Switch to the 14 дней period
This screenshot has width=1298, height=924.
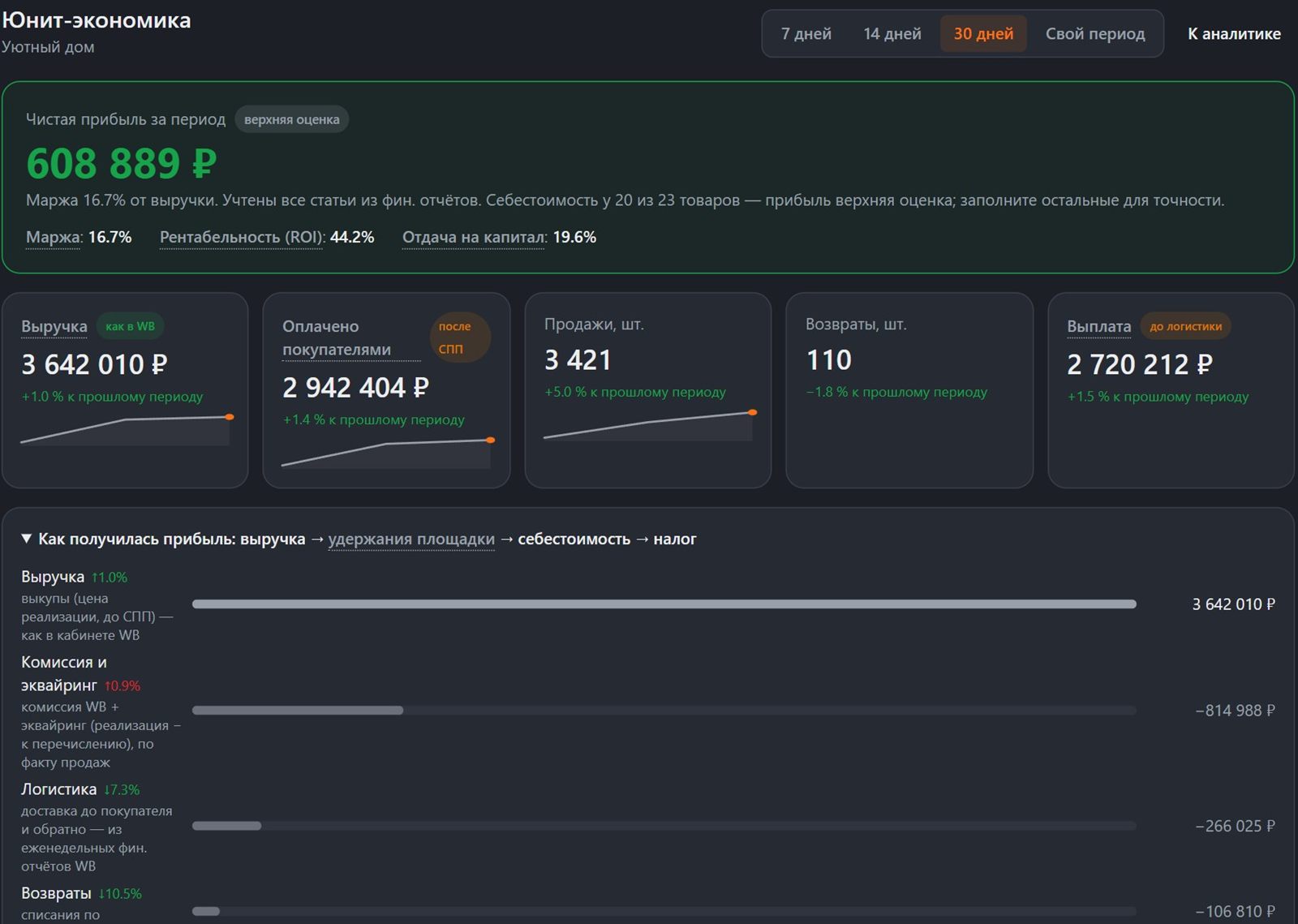point(892,34)
